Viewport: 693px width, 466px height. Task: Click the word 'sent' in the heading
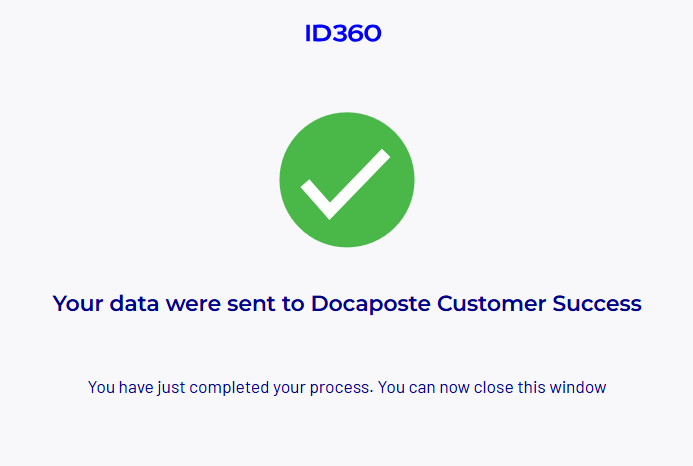[251, 304]
